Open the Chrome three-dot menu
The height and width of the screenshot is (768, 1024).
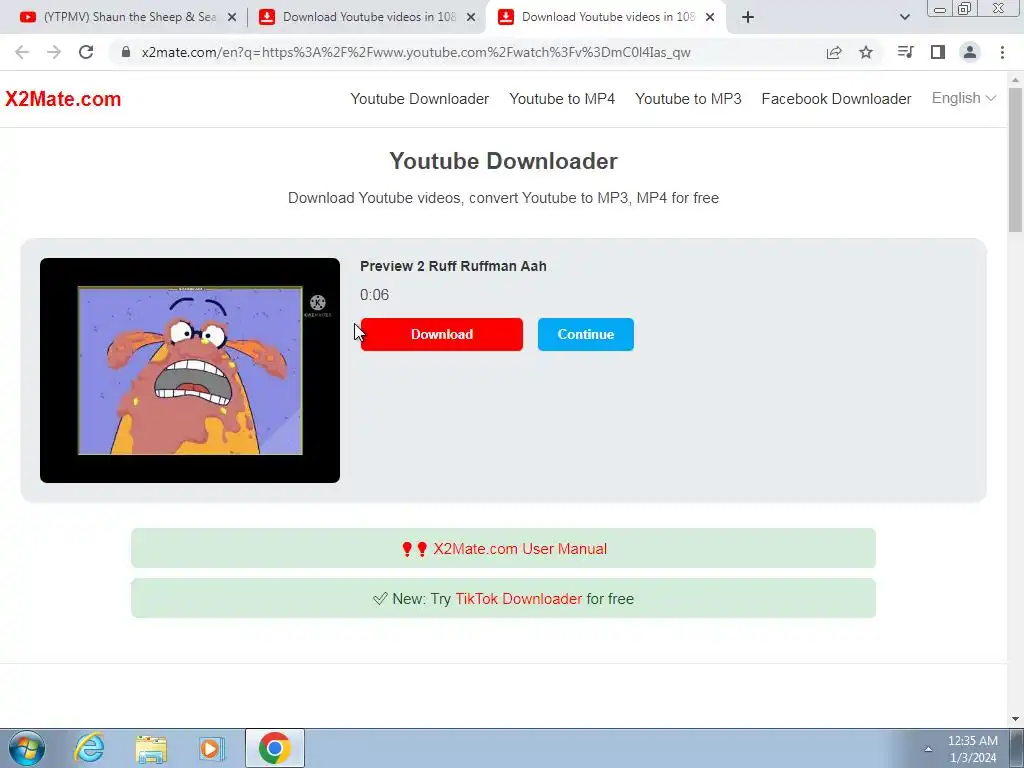tap(1002, 52)
